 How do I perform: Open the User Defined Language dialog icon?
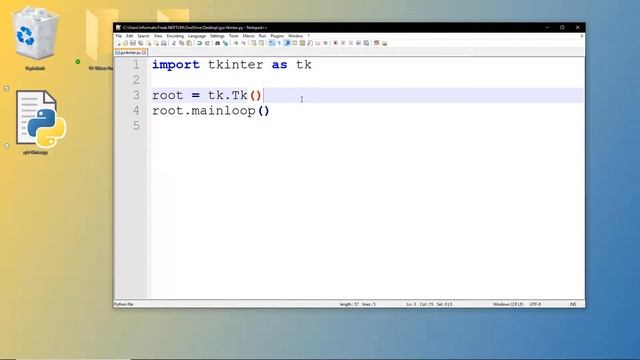pos(294,43)
